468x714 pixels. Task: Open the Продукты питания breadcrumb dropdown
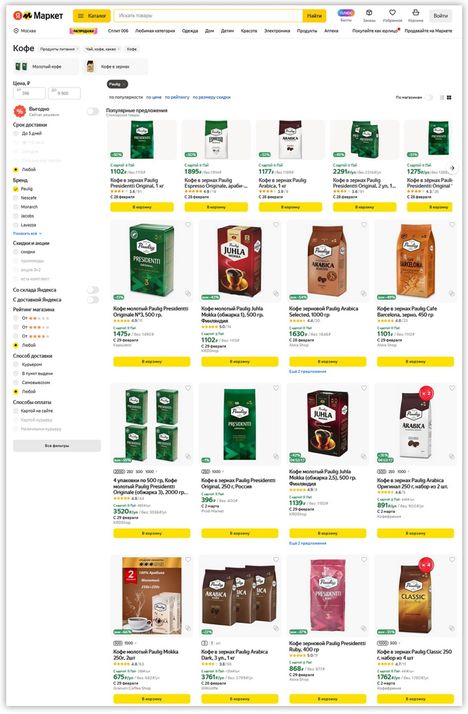tap(59, 49)
